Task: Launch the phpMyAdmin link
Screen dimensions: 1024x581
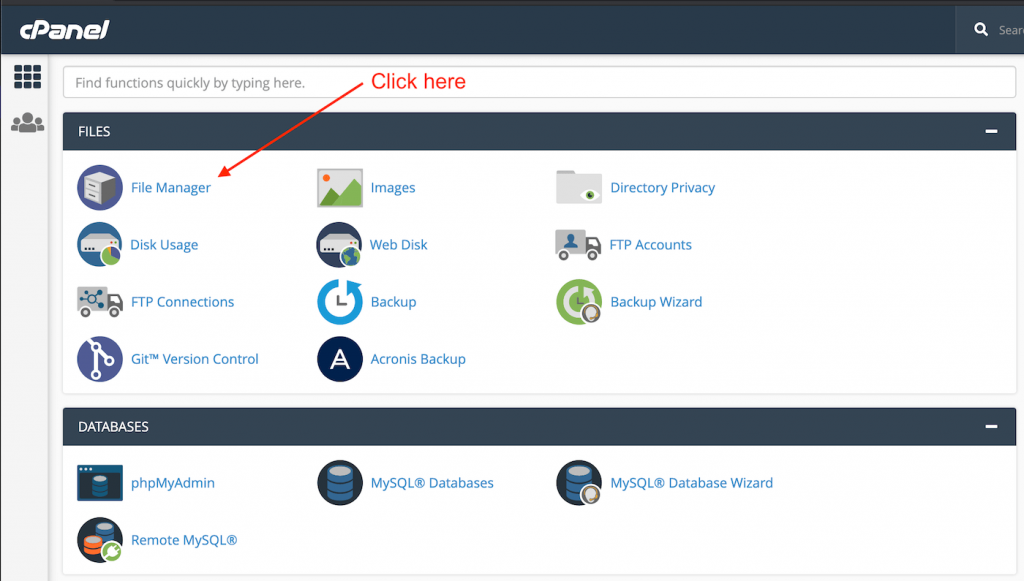Action: 172,483
